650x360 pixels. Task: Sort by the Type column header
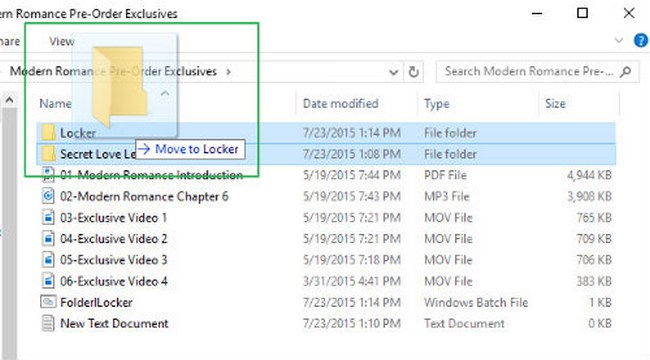[x=437, y=104]
